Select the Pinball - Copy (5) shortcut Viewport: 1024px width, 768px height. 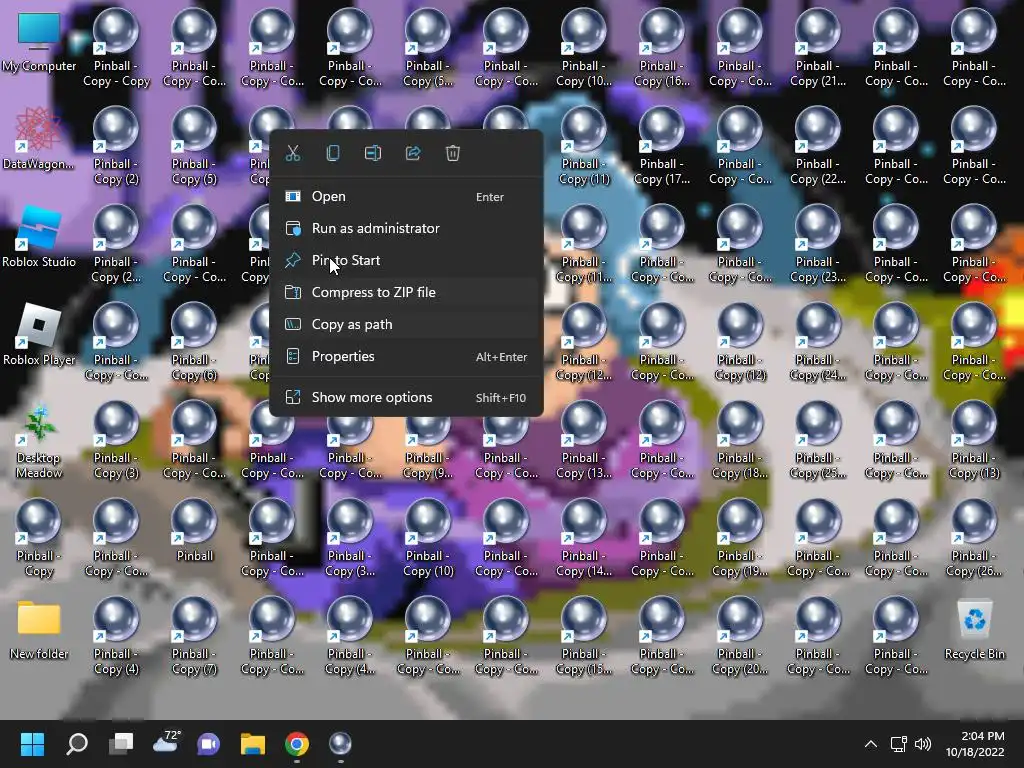coord(194,147)
